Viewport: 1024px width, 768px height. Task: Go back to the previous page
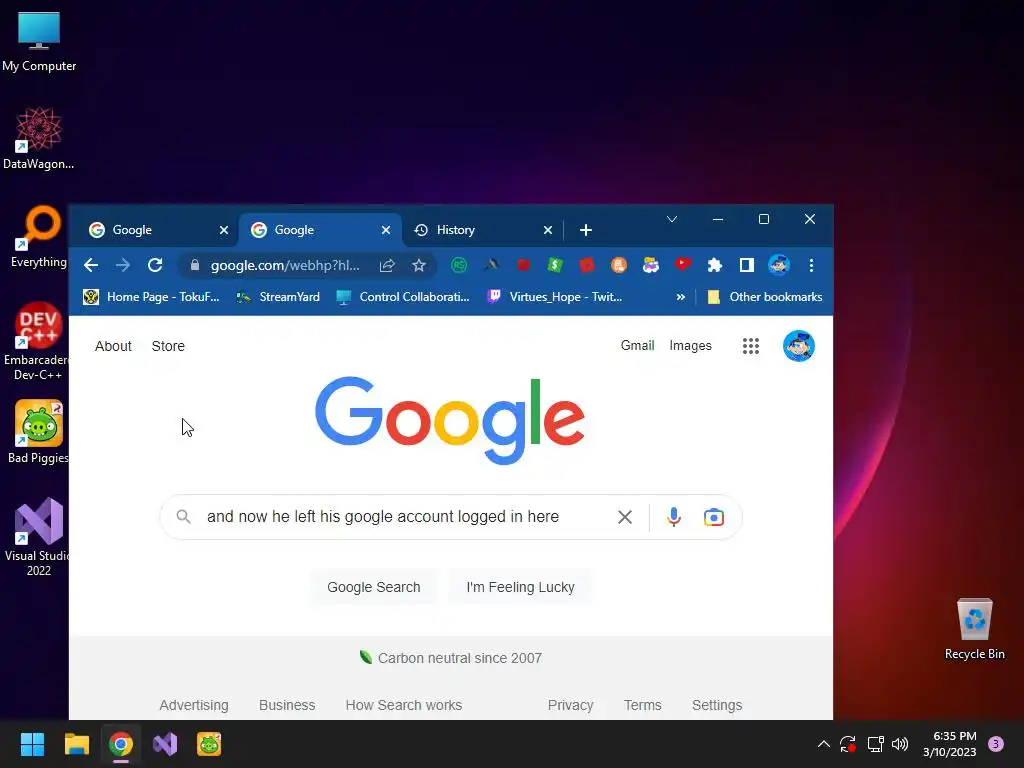point(91,265)
